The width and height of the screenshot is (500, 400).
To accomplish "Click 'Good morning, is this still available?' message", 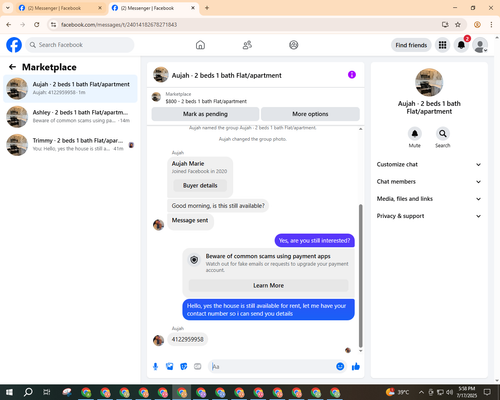I will click(218, 206).
